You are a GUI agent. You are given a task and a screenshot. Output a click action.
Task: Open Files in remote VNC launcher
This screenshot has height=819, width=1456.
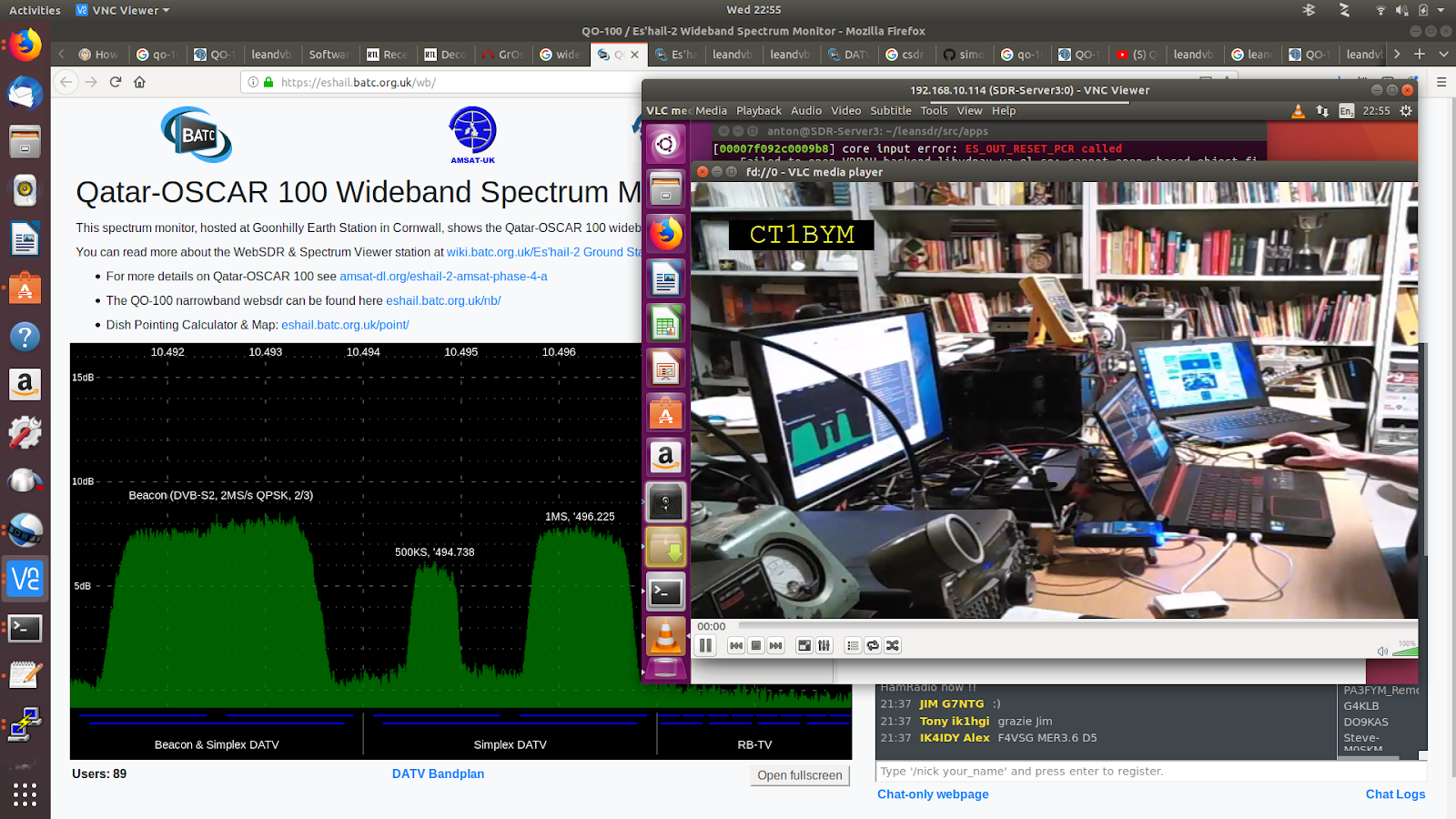pos(666,189)
